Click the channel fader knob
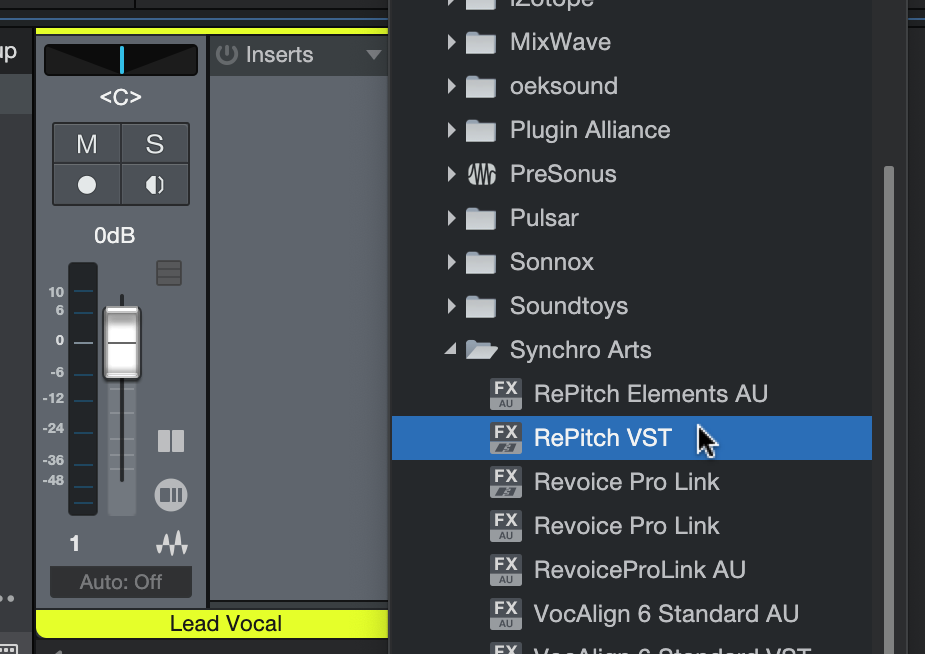The height and width of the screenshot is (654, 925). [122, 342]
